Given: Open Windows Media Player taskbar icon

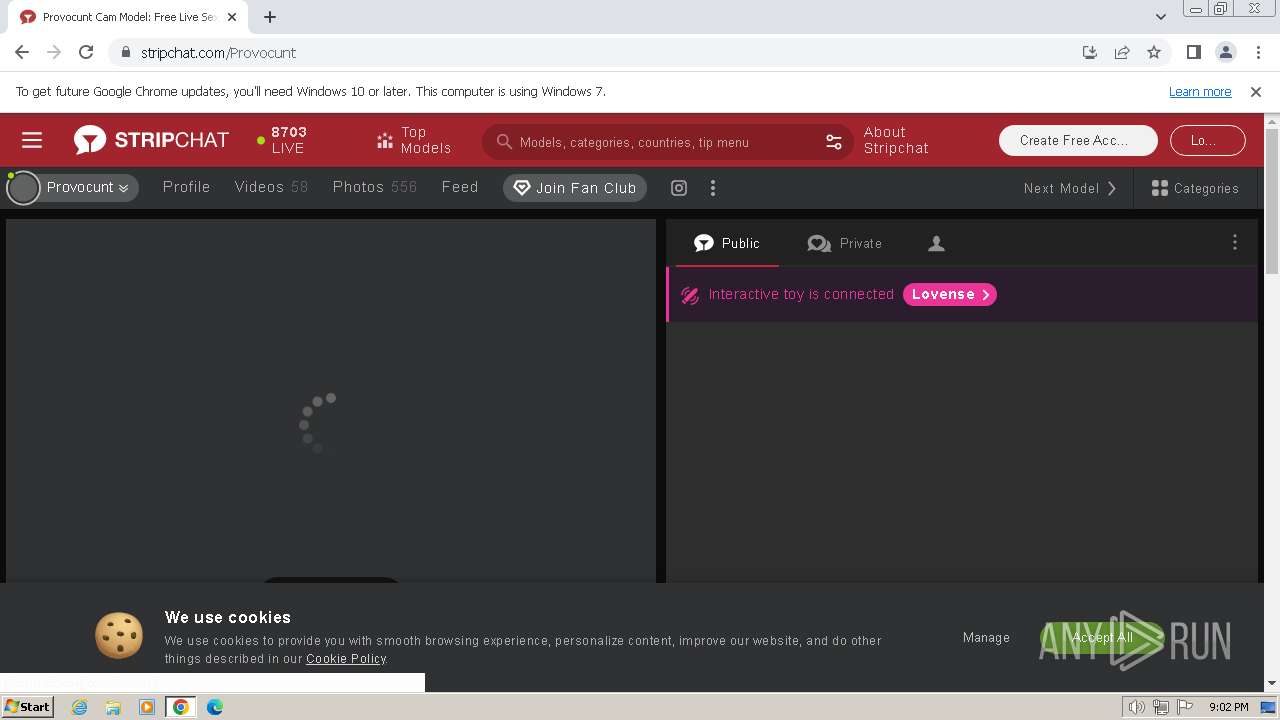Looking at the screenshot, I should tap(147, 707).
